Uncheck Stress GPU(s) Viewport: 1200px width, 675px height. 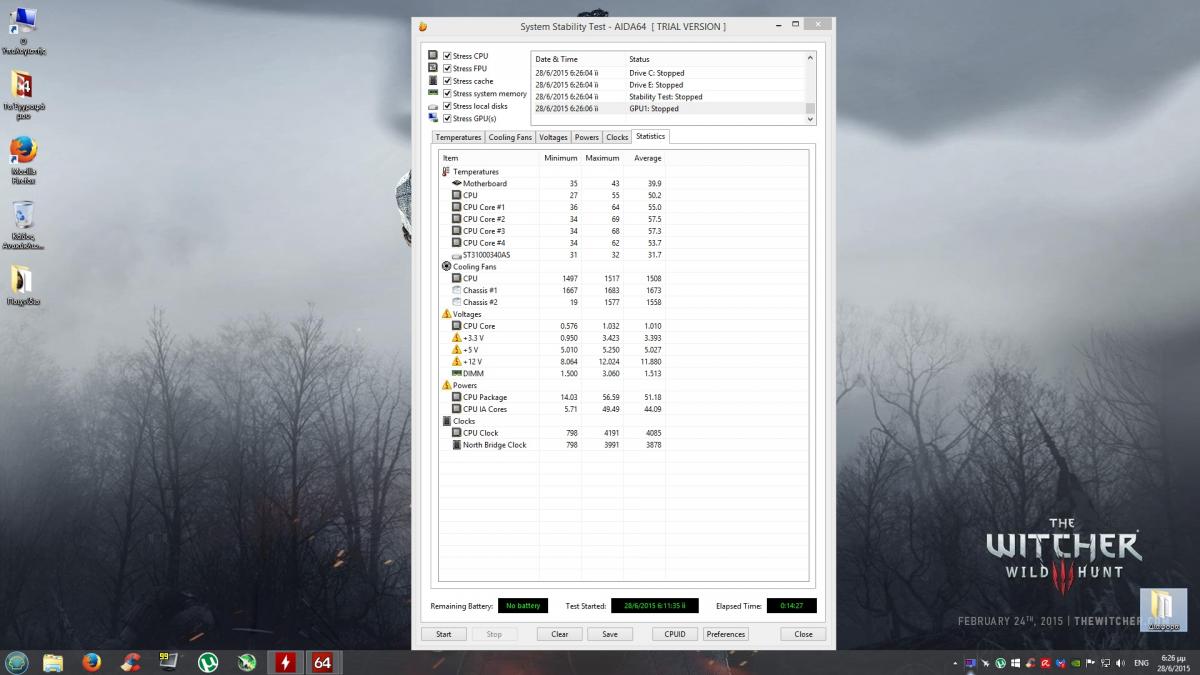(x=447, y=118)
